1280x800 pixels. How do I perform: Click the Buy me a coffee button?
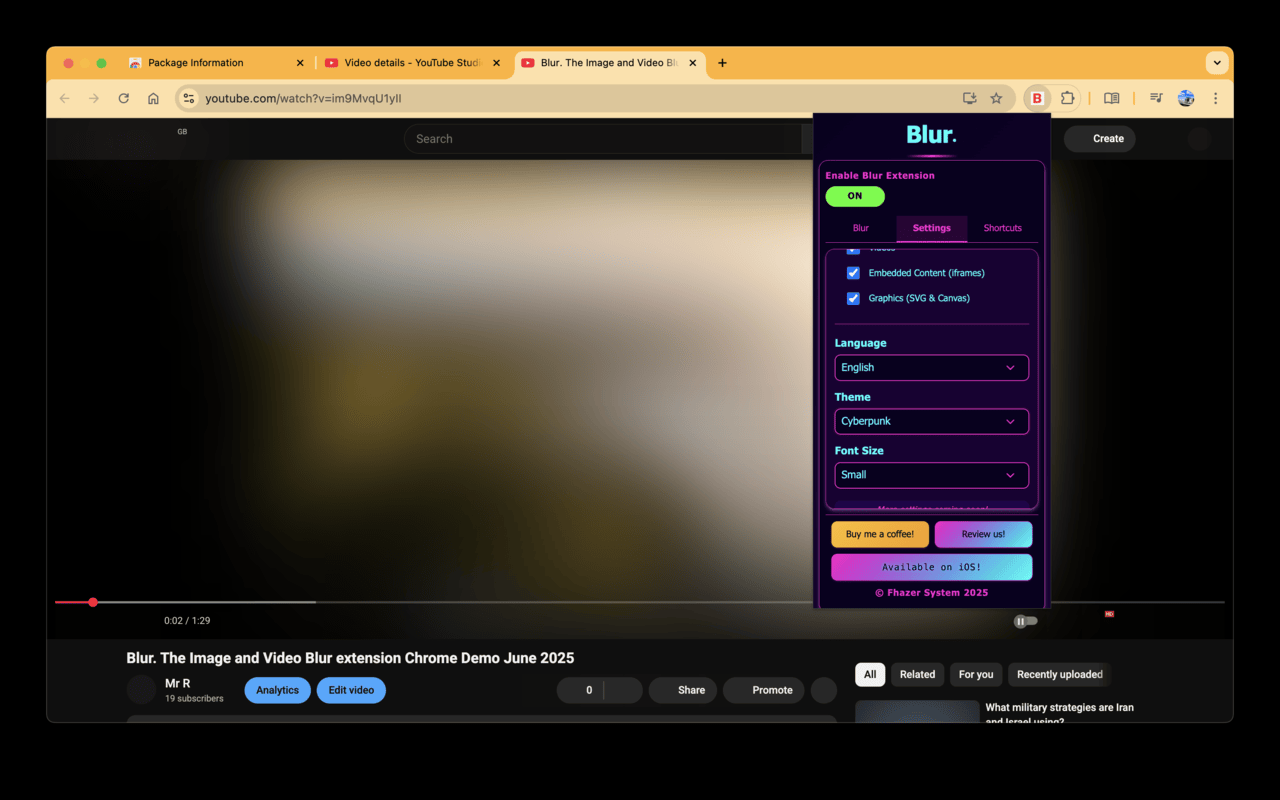880,534
